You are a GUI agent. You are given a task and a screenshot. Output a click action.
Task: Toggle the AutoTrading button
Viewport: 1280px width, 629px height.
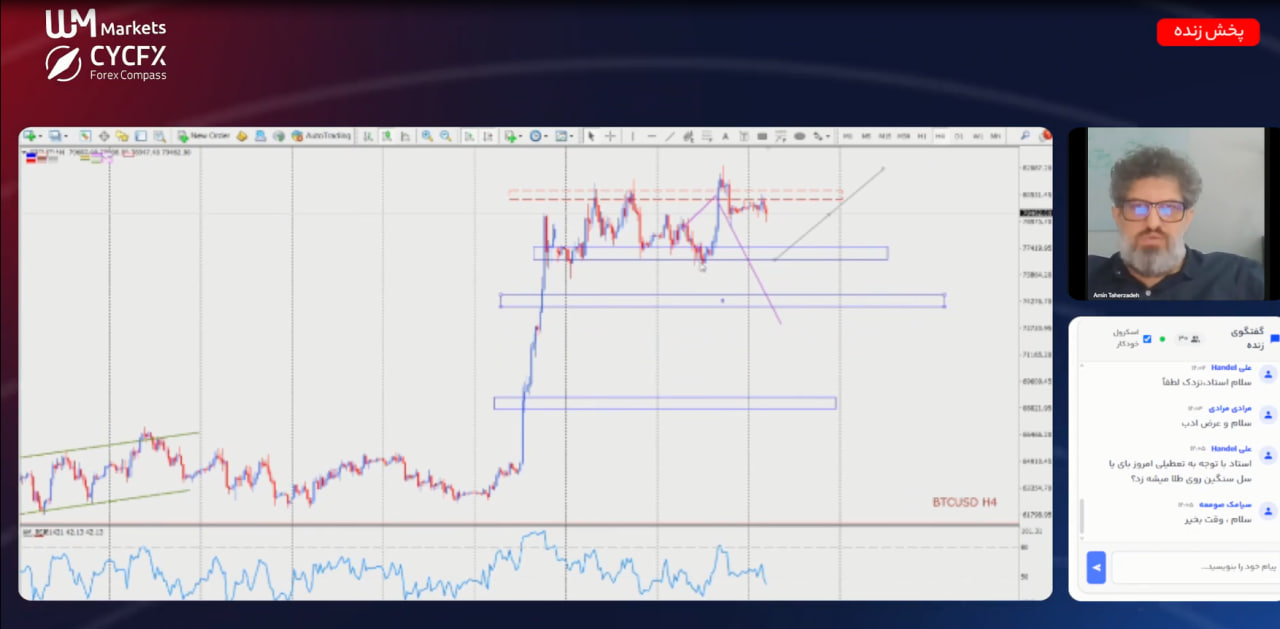point(321,136)
